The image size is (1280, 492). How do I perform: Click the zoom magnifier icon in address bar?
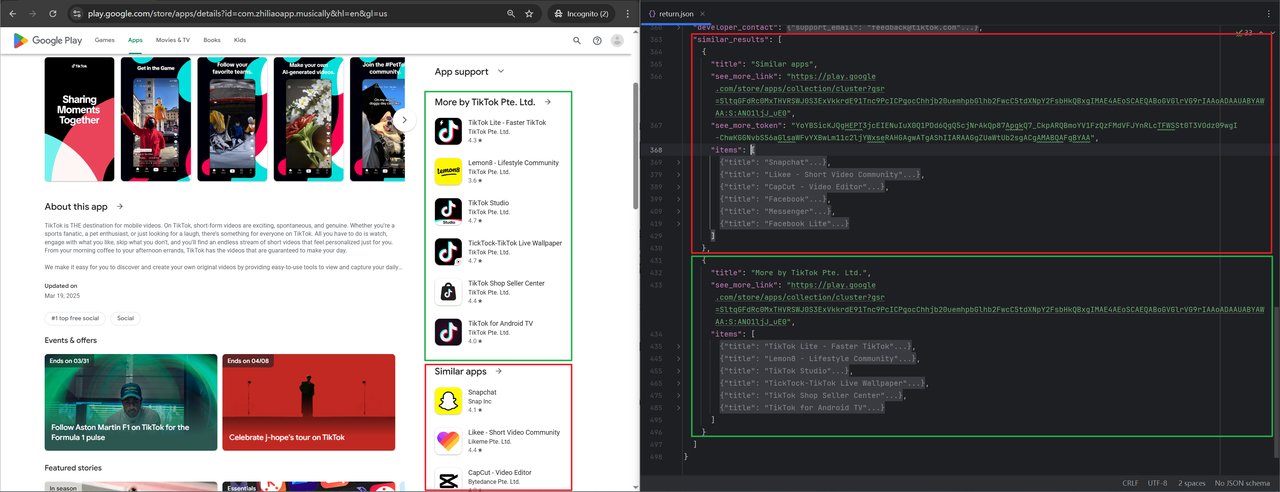pyautogui.click(x=511, y=14)
